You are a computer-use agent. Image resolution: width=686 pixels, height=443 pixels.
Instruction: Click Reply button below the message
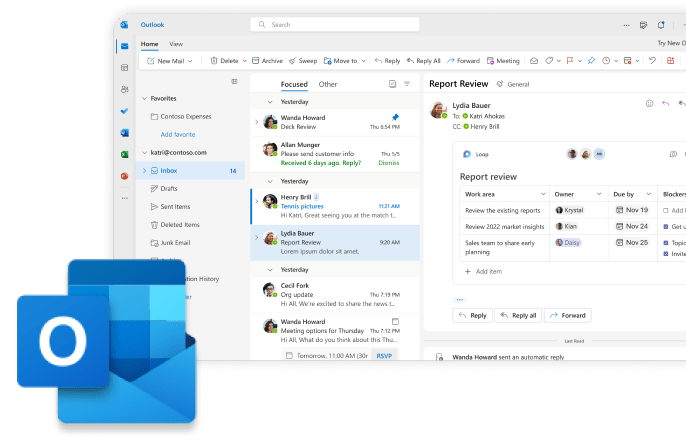point(472,315)
